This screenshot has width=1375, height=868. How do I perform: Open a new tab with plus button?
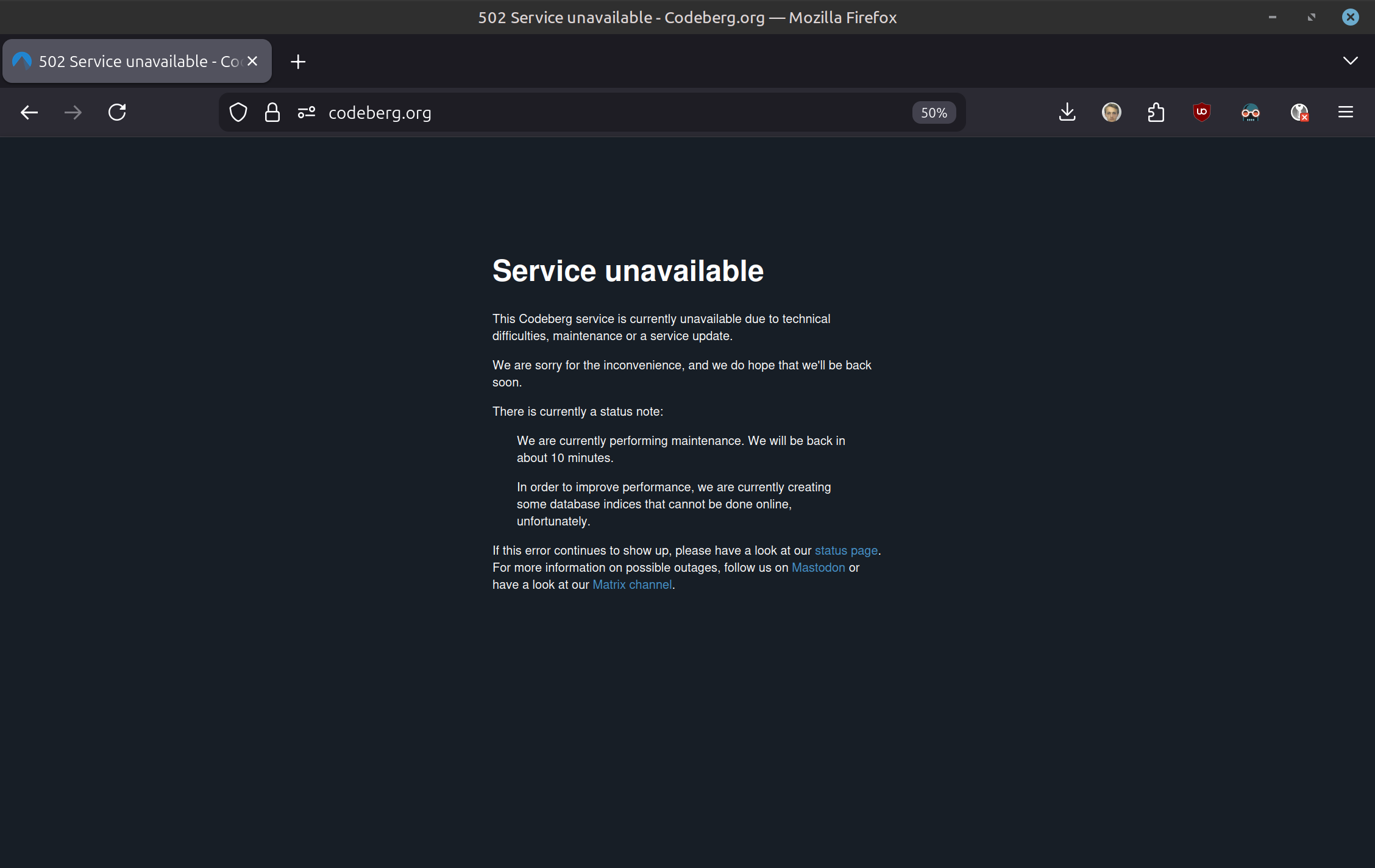pyautogui.click(x=298, y=62)
